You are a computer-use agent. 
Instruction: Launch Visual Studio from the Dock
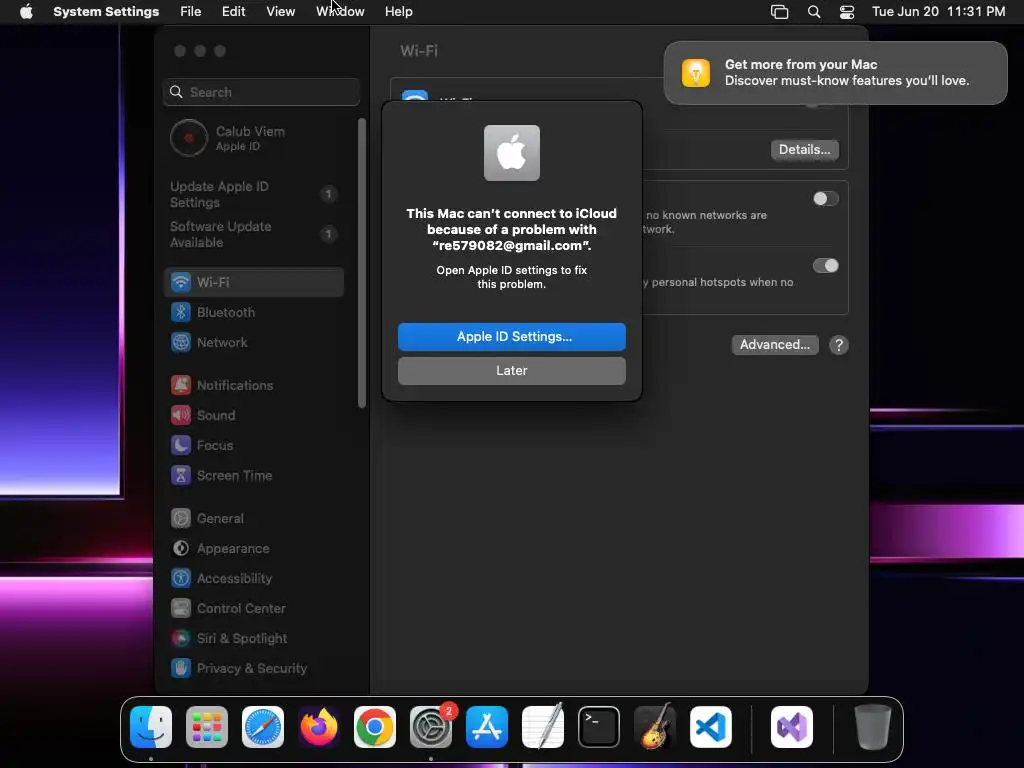point(792,727)
